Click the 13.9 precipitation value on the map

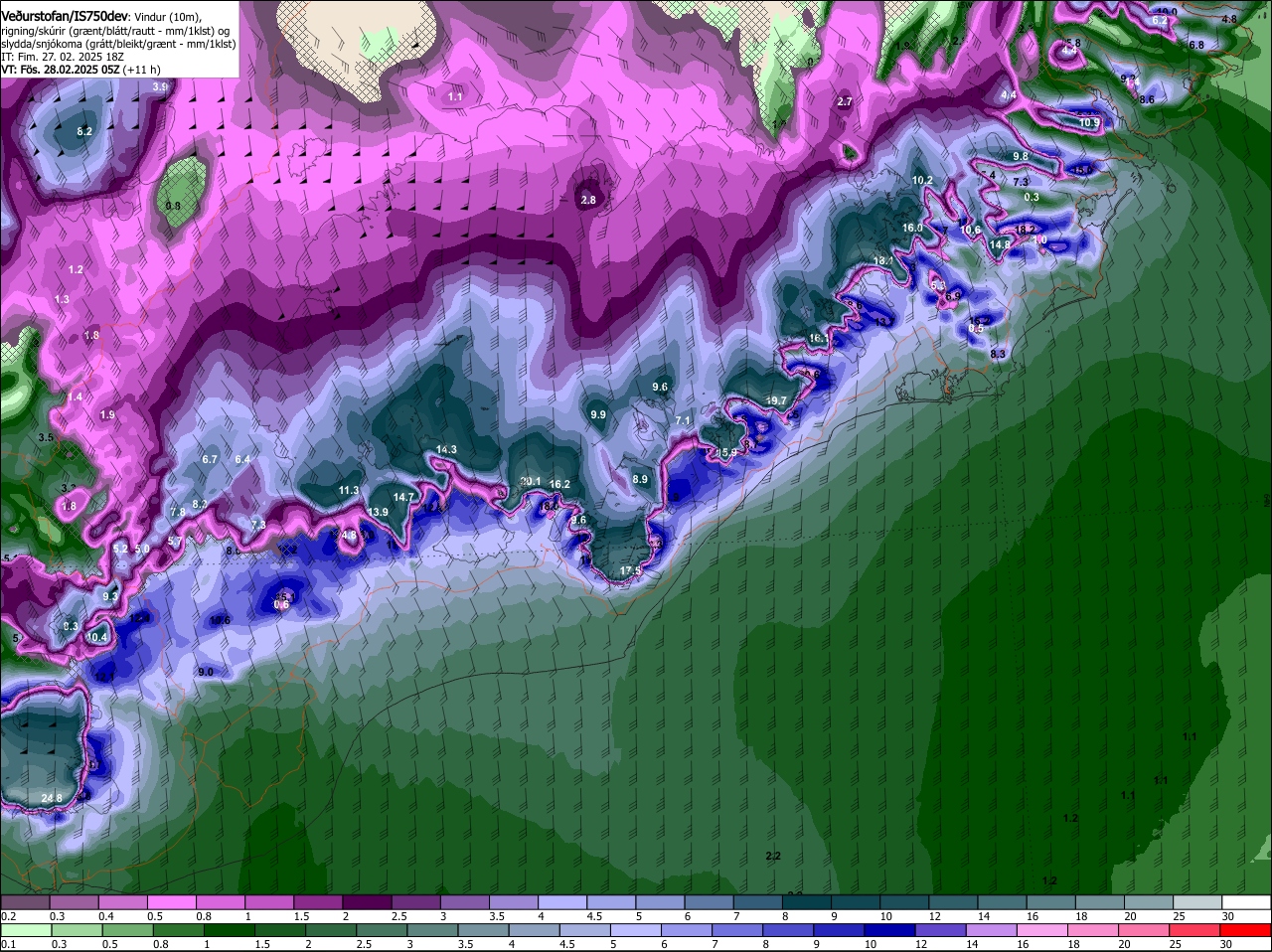point(379,512)
